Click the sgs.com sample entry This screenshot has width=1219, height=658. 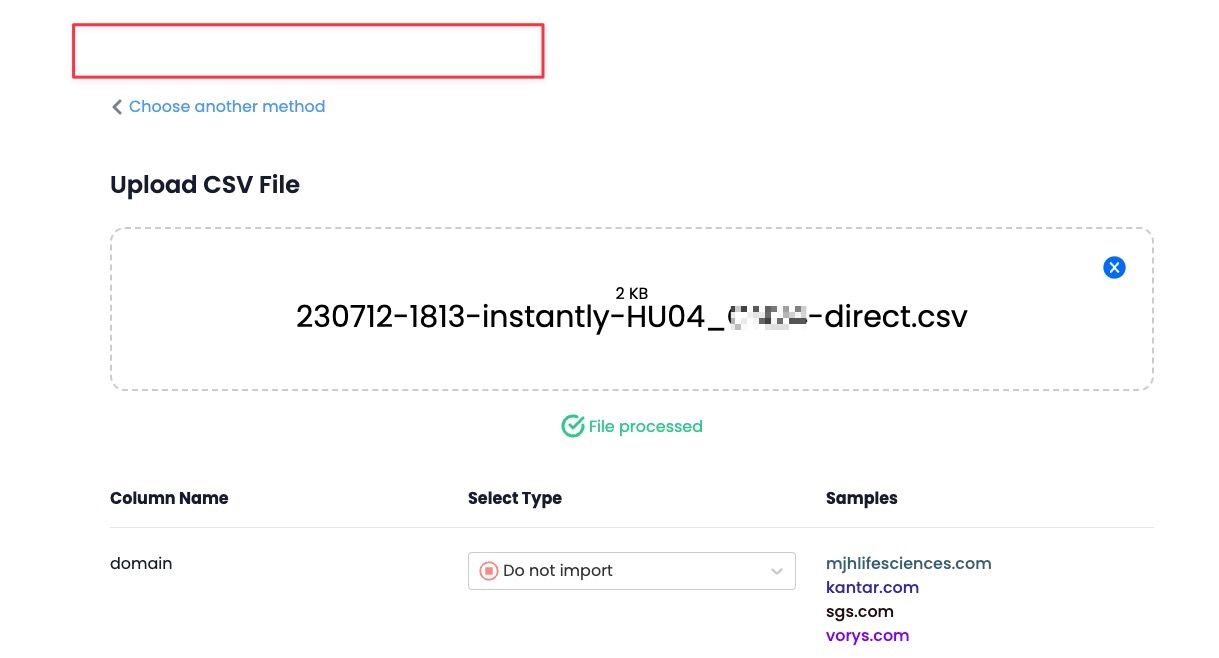(859, 612)
